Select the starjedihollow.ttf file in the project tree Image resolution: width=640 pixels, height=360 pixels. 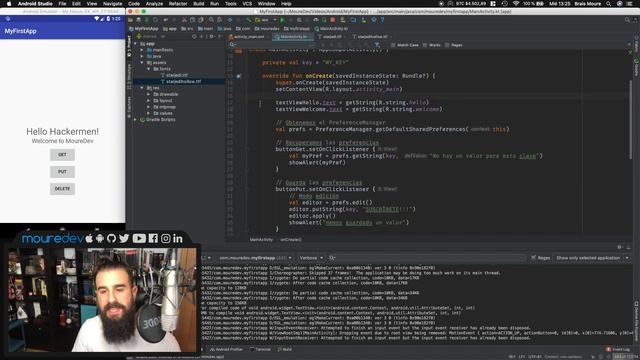(183, 82)
